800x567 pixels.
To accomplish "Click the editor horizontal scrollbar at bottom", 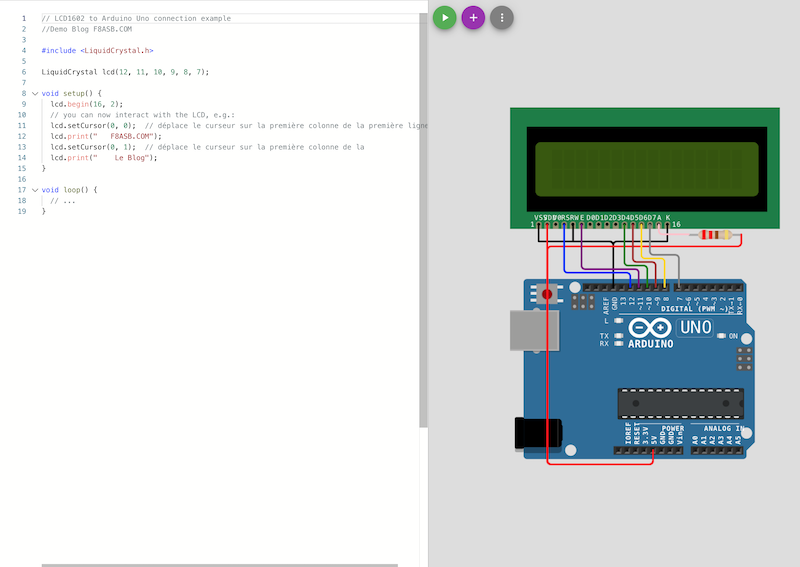I will point(219,565).
